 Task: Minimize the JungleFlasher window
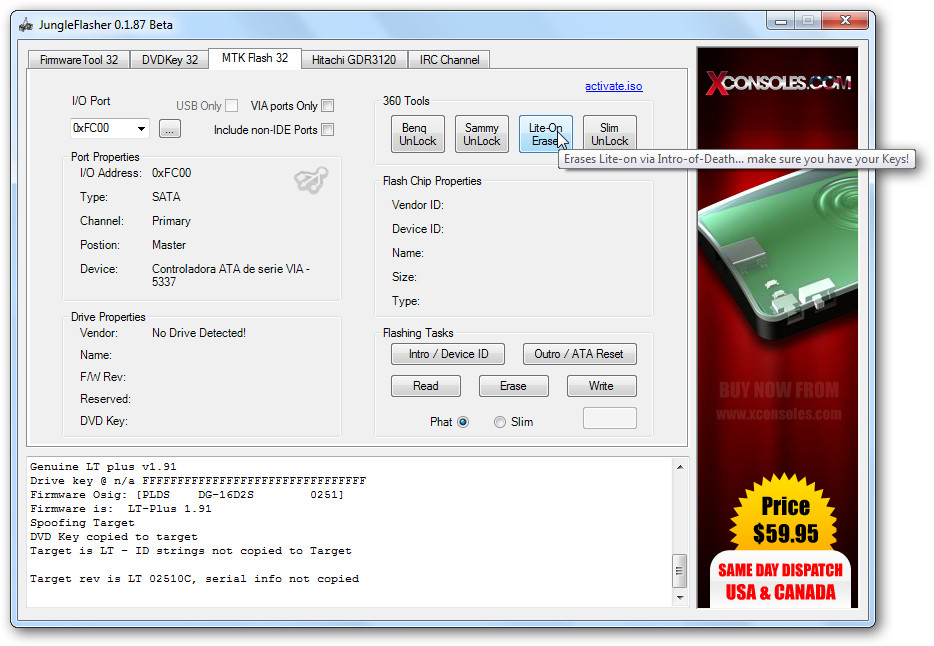click(x=781, y=21)
